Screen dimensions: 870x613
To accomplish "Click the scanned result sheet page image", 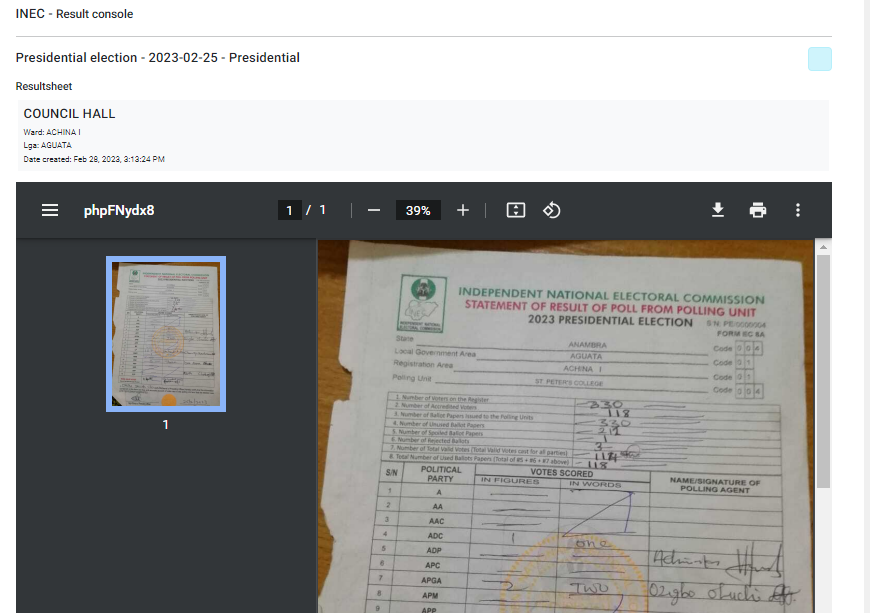I will tap(566, 426).
